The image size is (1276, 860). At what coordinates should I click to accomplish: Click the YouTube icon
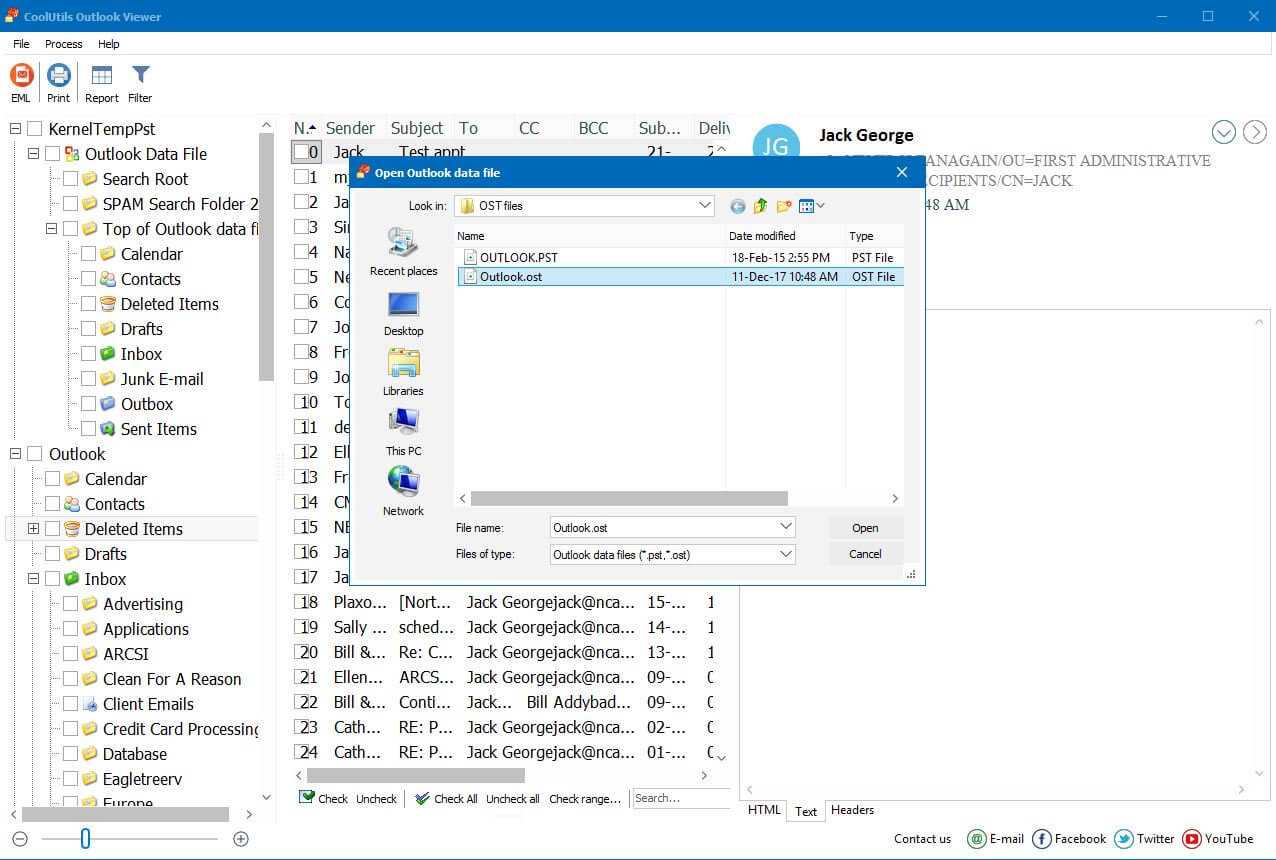tap(1192, 839)
